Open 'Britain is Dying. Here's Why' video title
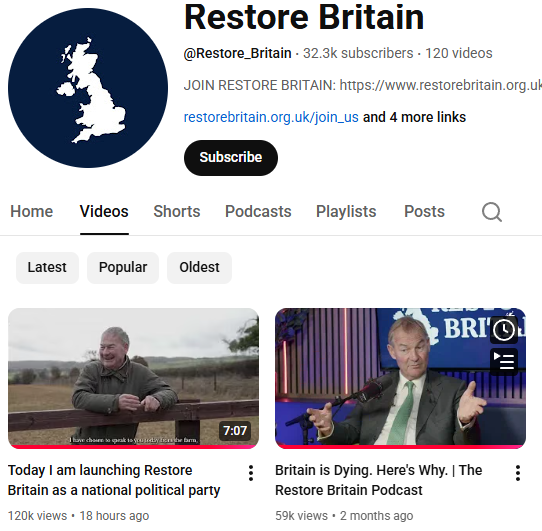This screenshot has width=542, height=531. click(x=379, y=480)
